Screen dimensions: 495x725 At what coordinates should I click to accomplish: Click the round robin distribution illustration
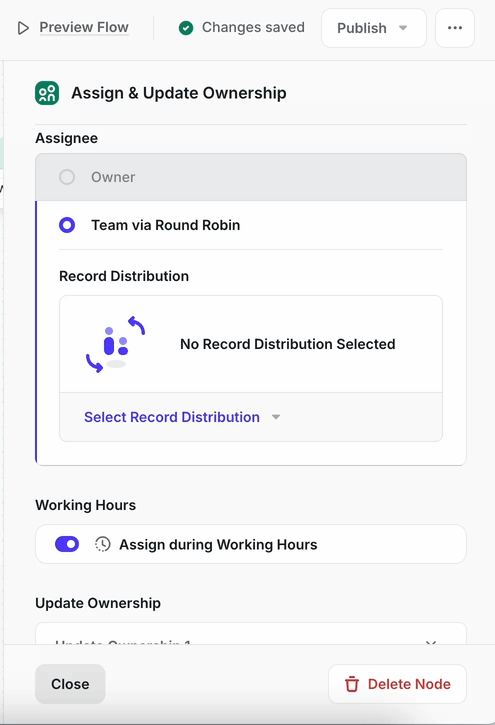[116, 344]
